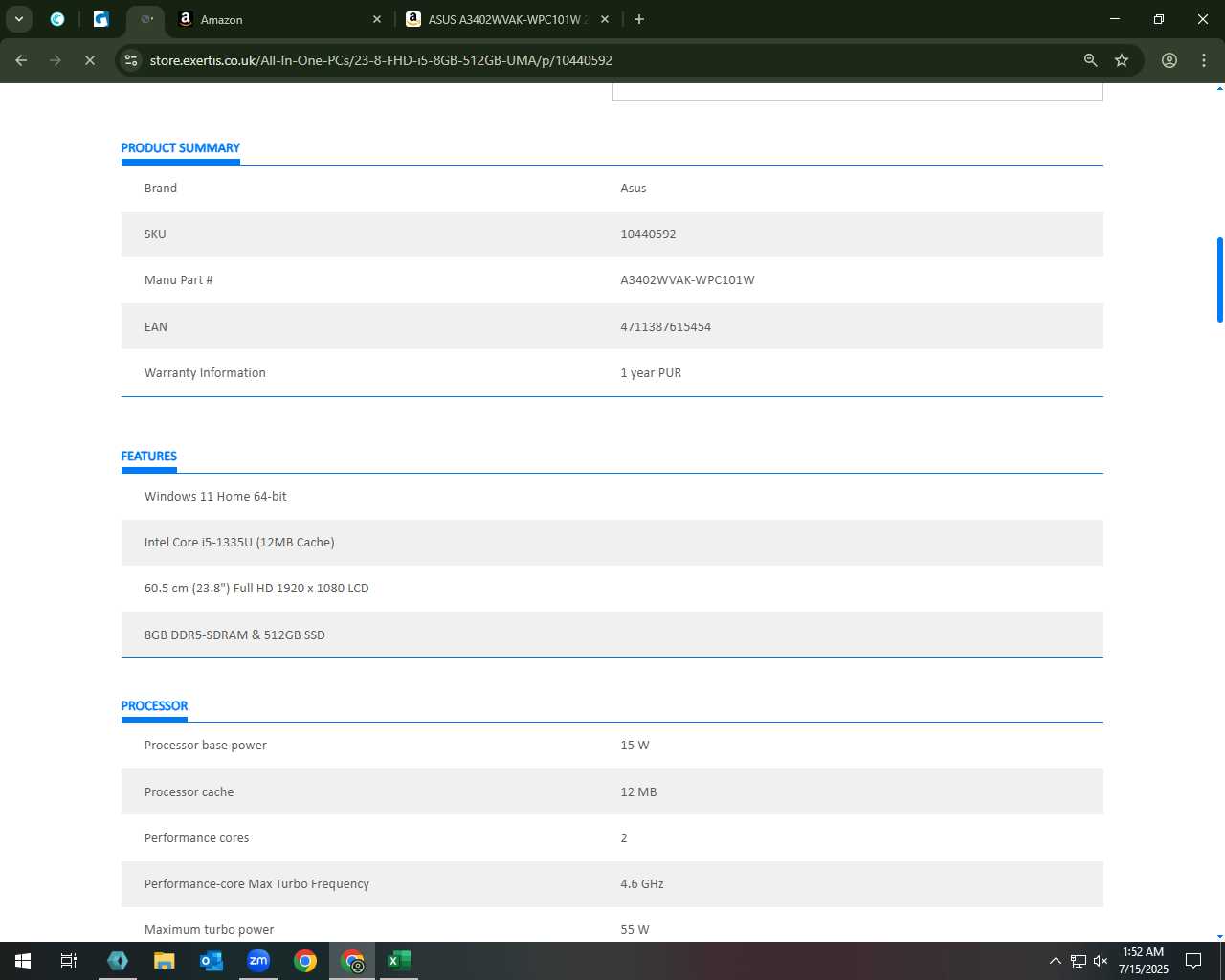Switch to the first pinned browser tab
The height and width of the screenshot is (980, 1225).
57,19
